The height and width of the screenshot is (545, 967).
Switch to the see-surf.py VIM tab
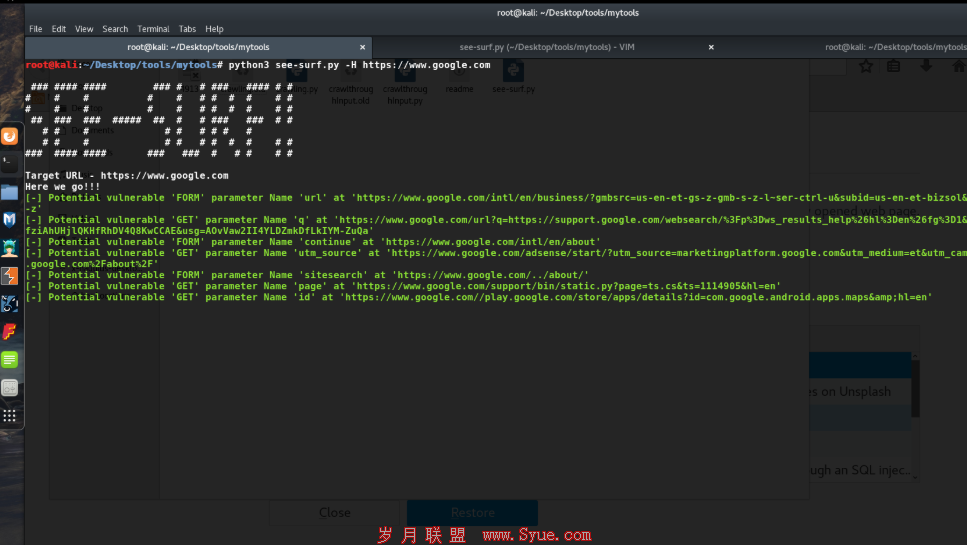tap(547, 47)
